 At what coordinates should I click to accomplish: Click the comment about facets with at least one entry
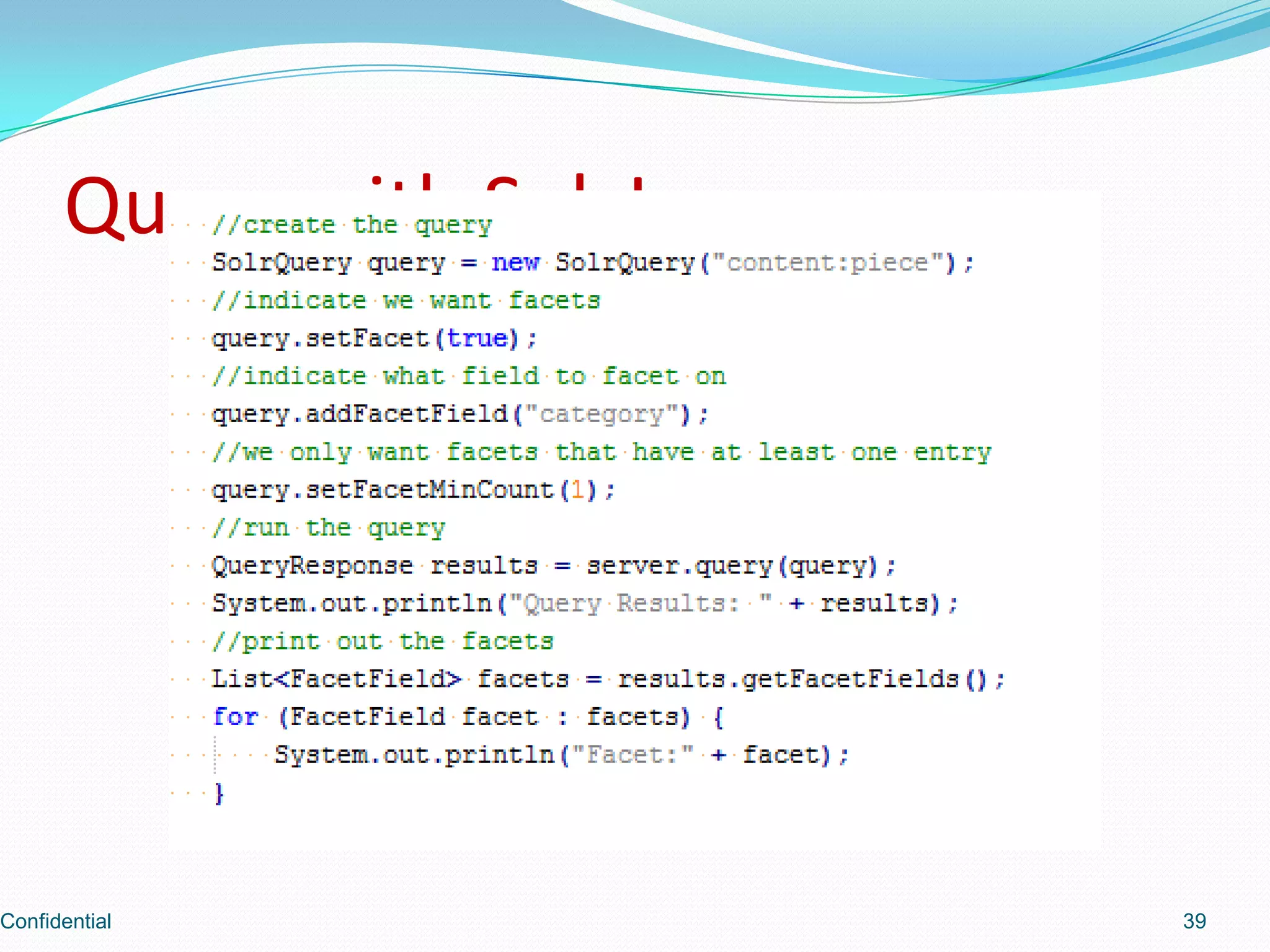tap(601, 452)
